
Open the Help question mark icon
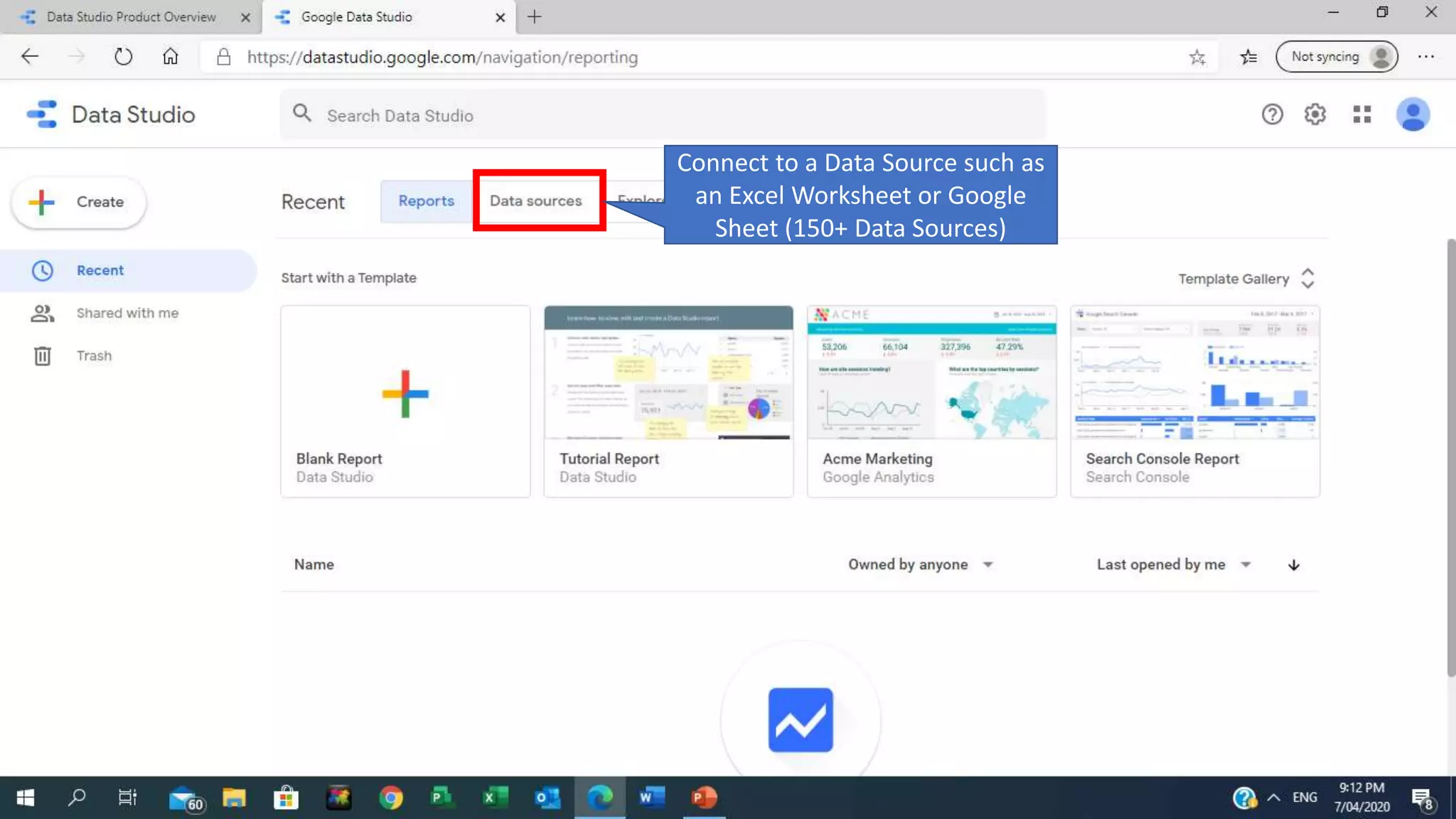tap(1272, 114)
